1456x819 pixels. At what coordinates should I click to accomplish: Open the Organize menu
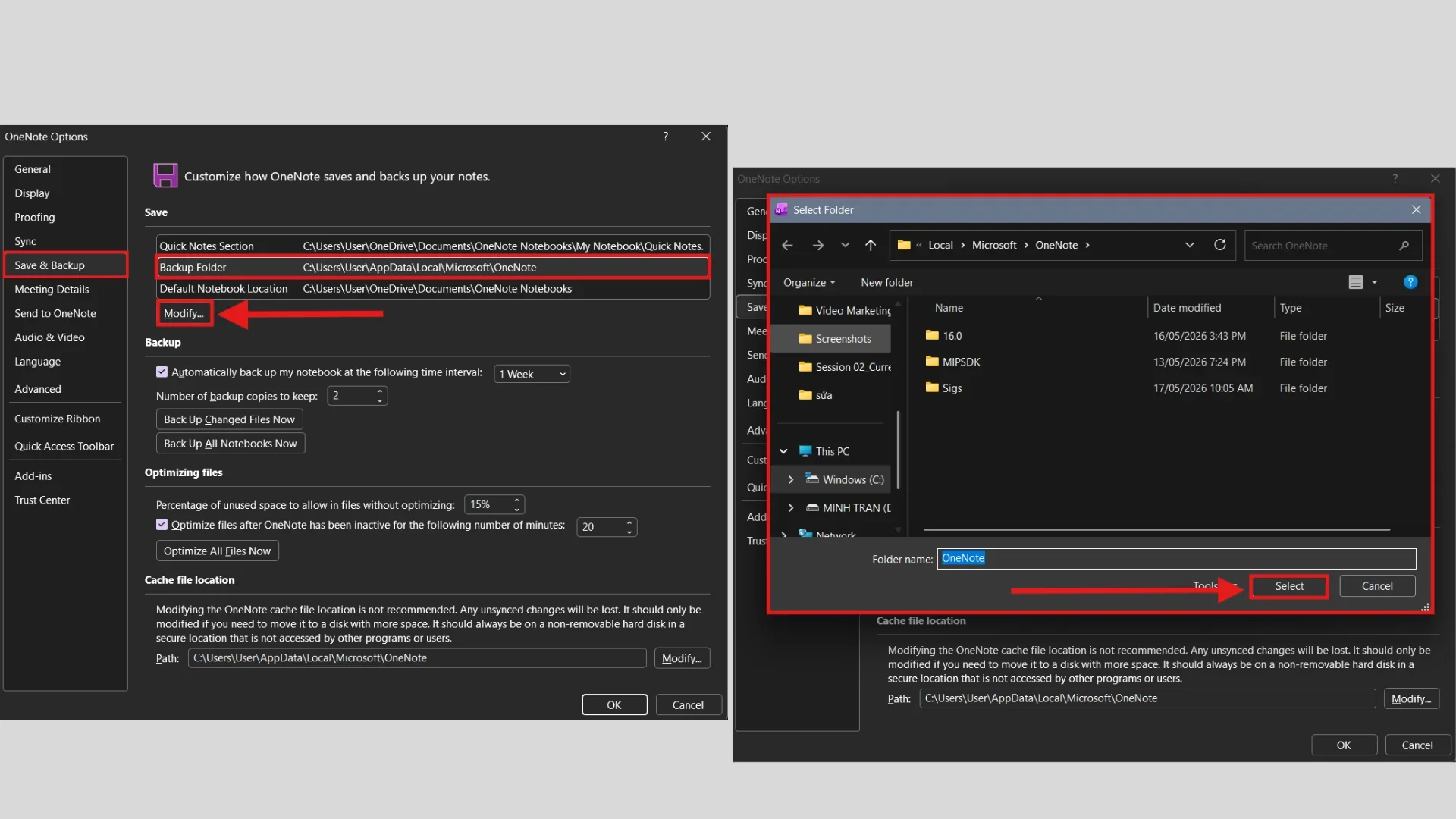coord(809,282)
